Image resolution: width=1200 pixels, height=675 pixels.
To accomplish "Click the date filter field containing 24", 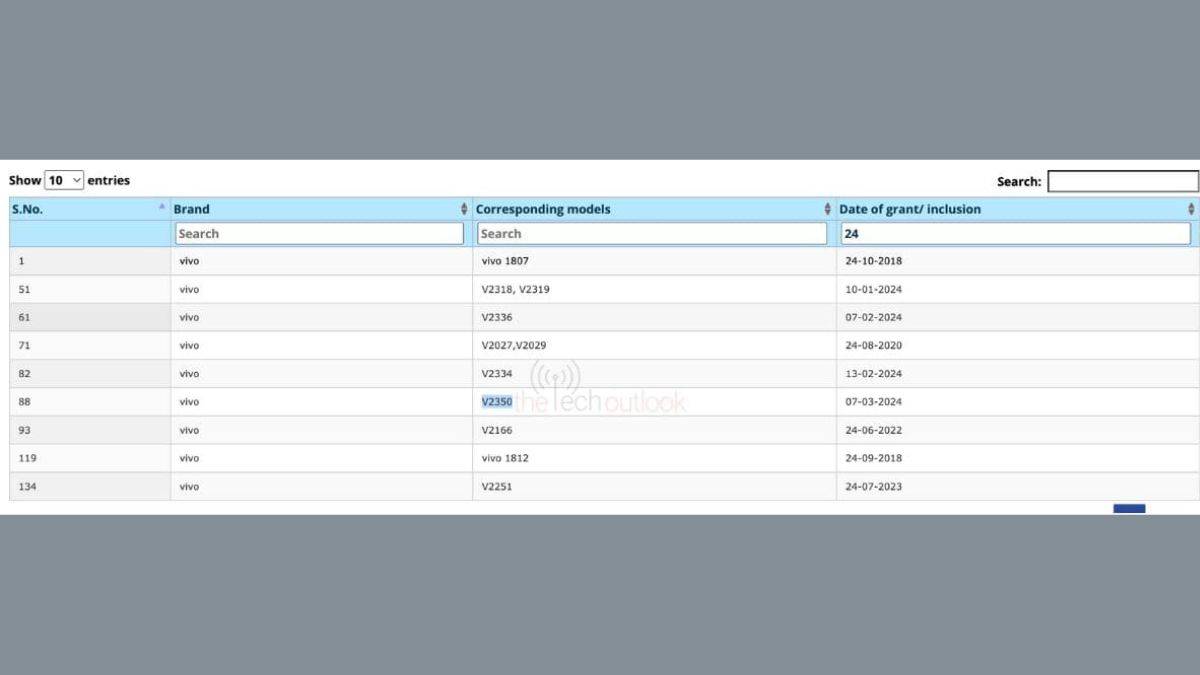I will 1016,233.
